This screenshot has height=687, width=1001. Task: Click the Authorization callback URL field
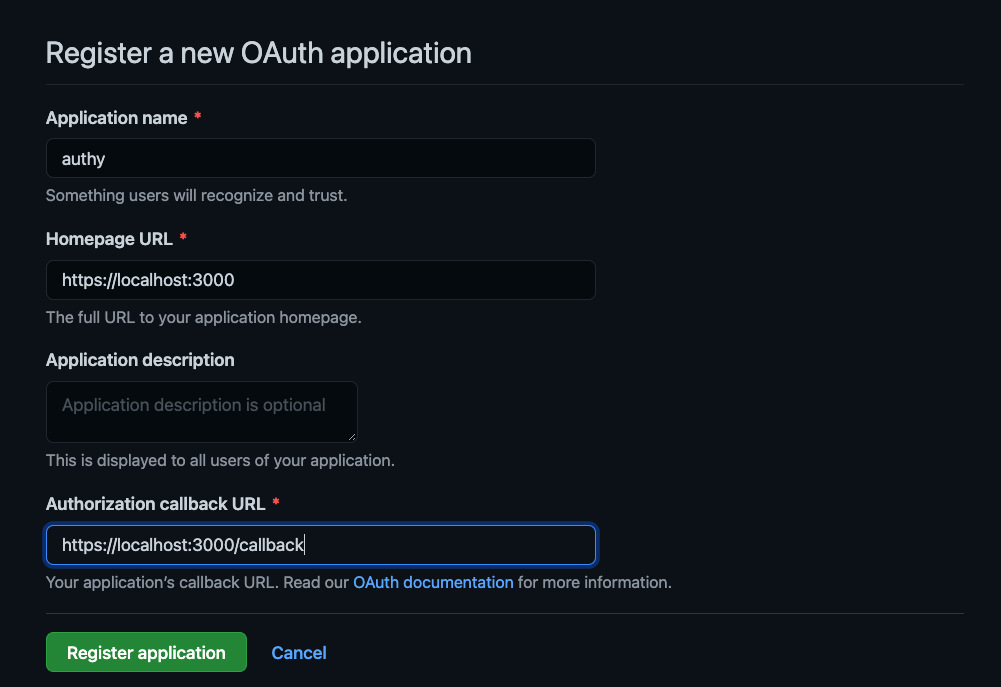[x=320, y=545]
